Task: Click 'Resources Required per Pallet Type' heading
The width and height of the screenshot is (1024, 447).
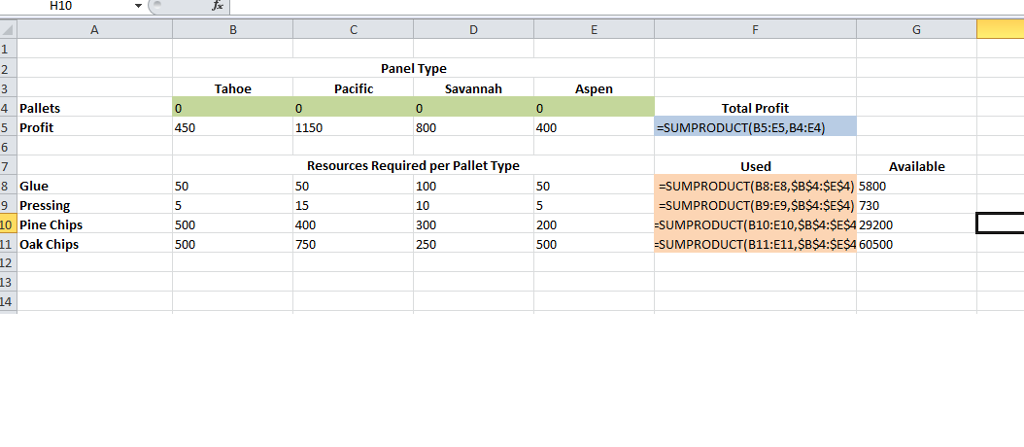Action: click(x=413, y=166)
